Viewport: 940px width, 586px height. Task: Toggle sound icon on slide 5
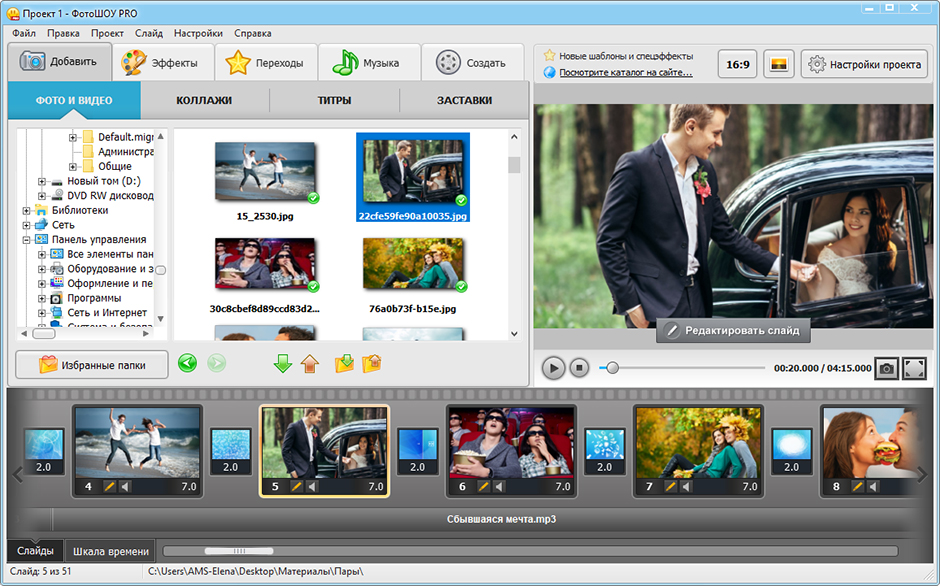click(312, 486)
